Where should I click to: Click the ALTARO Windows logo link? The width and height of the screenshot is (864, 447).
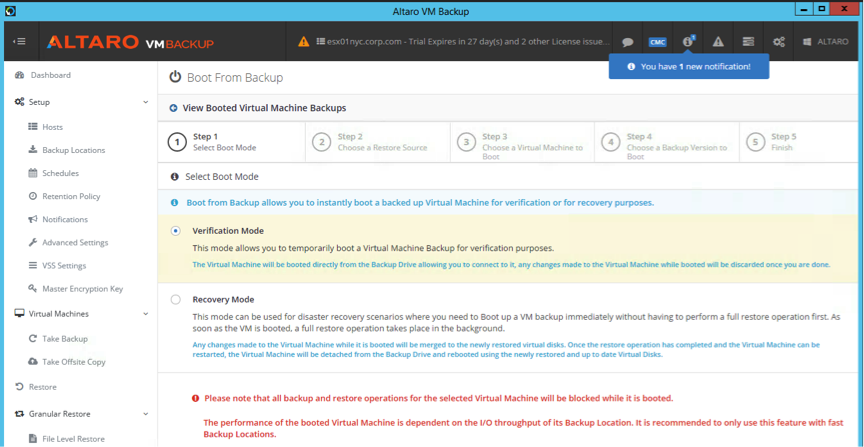(825, 41)
